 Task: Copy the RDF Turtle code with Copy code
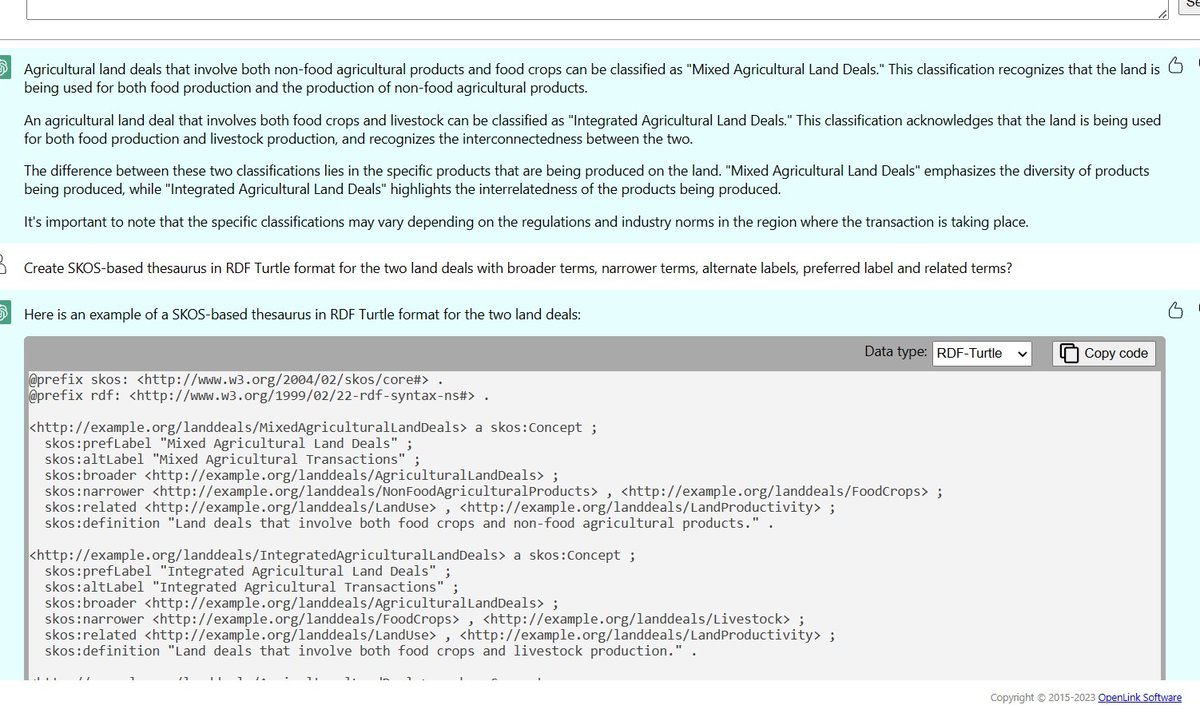coord(1104,353)
